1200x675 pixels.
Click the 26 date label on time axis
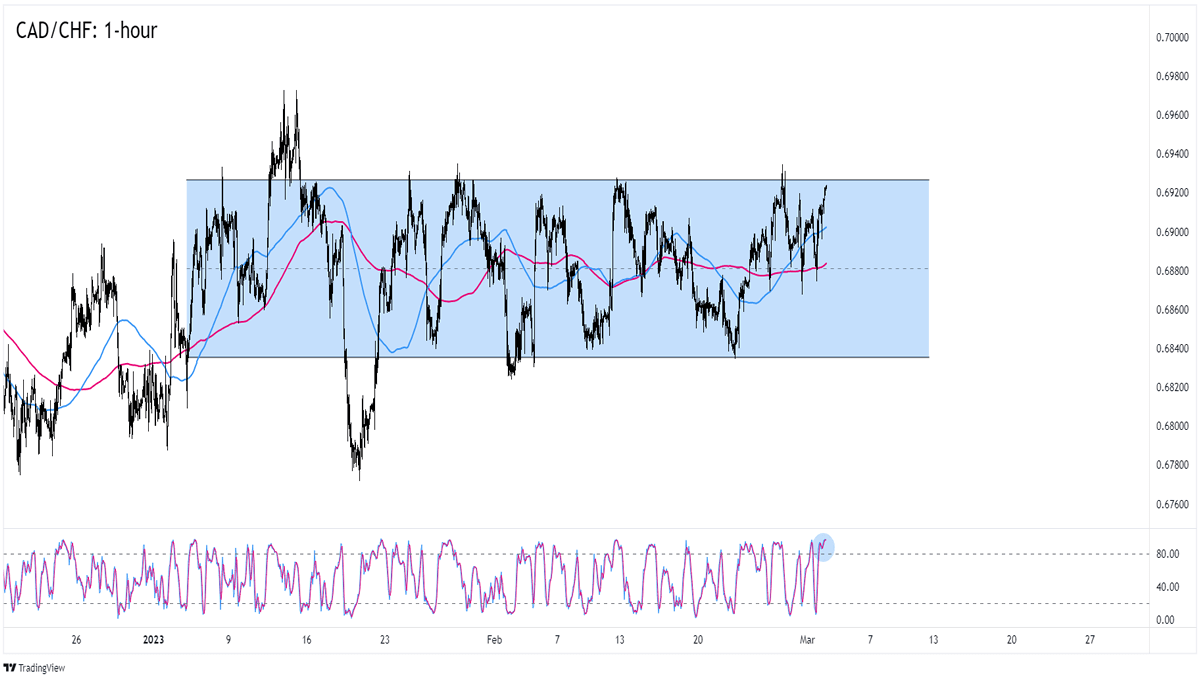[76, 640]
